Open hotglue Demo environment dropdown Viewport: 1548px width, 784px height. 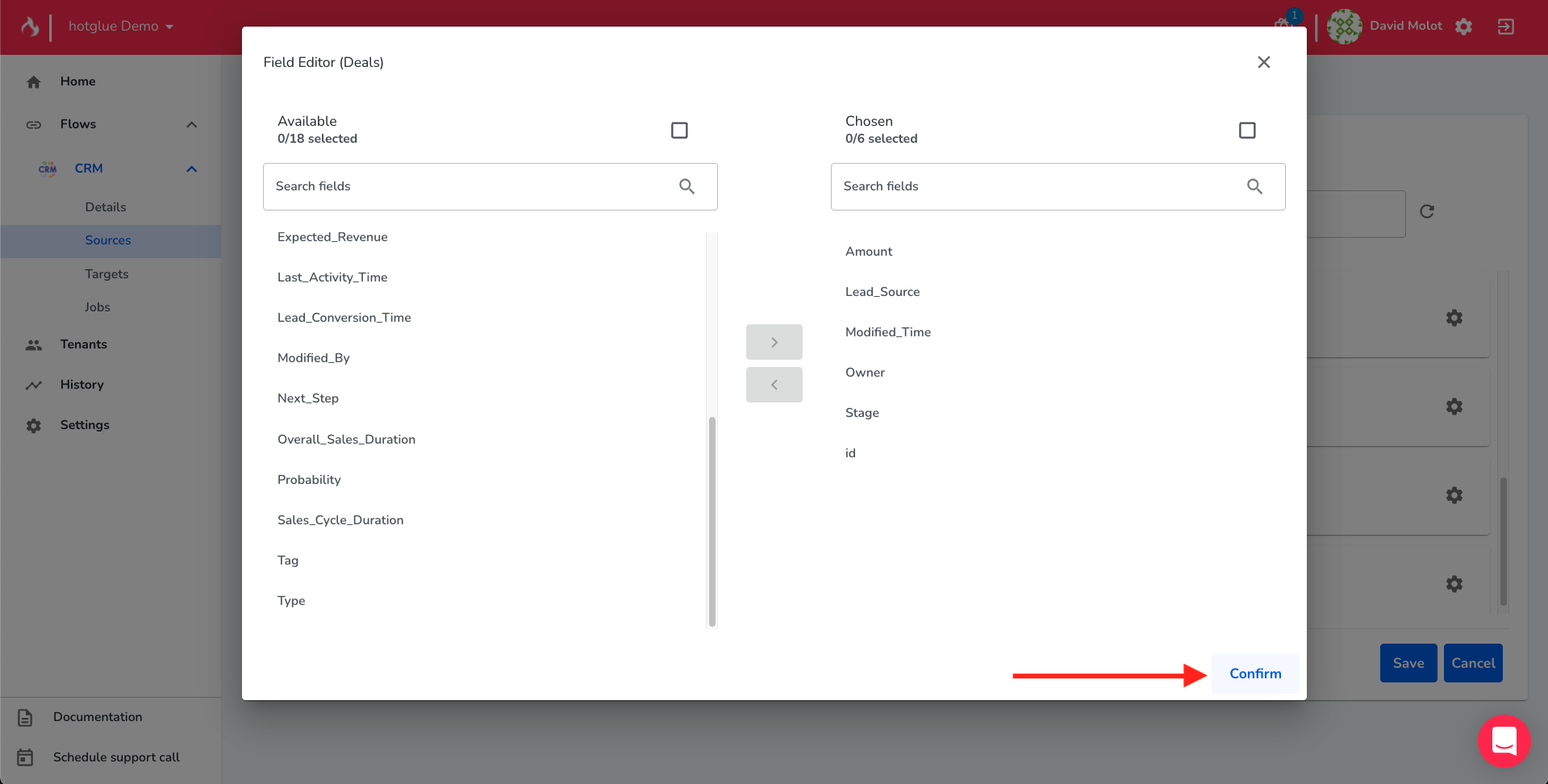click(121, 27)
